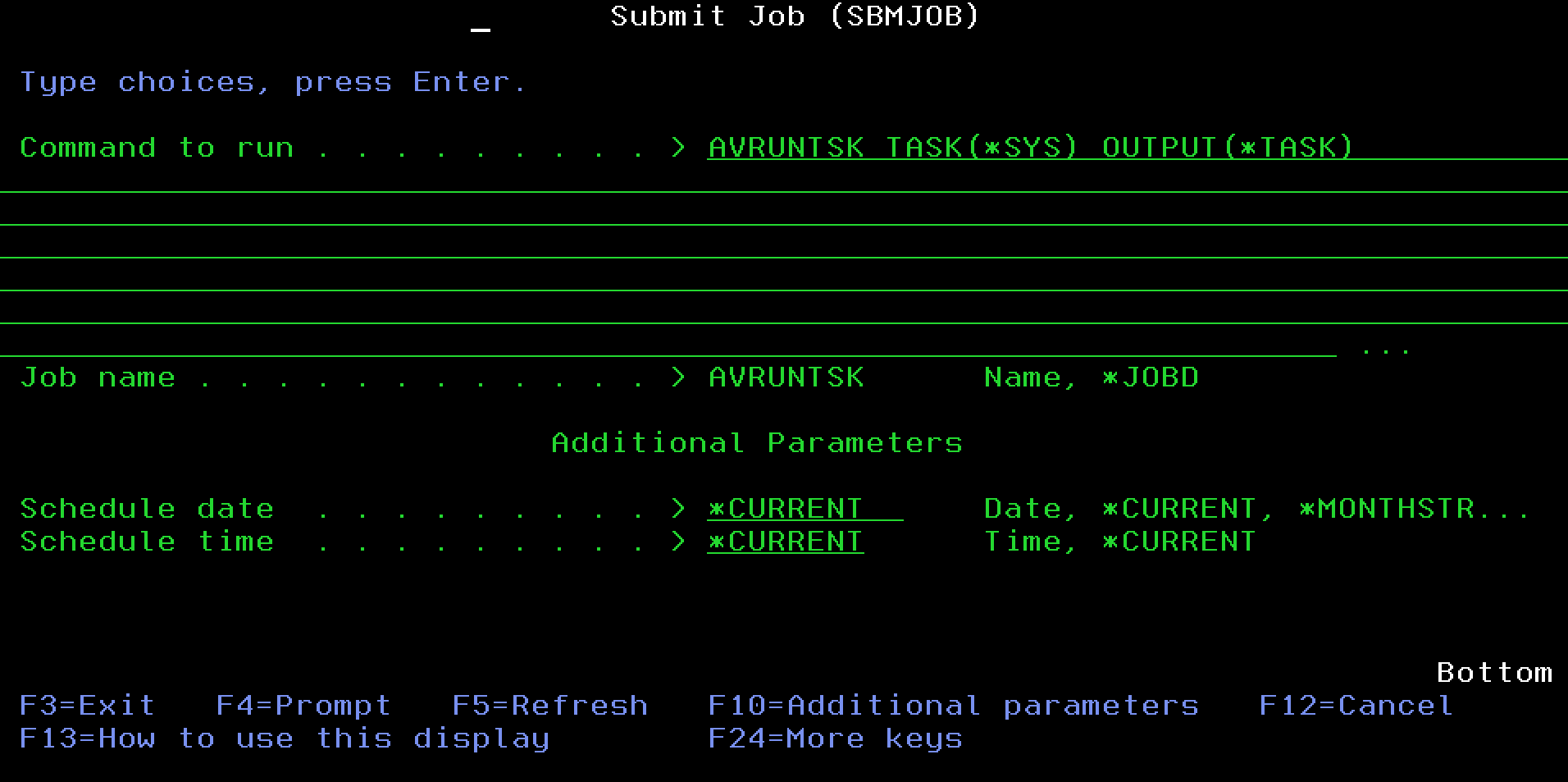Click the Submit Job (SBMJOB) title

coord(795,16)
